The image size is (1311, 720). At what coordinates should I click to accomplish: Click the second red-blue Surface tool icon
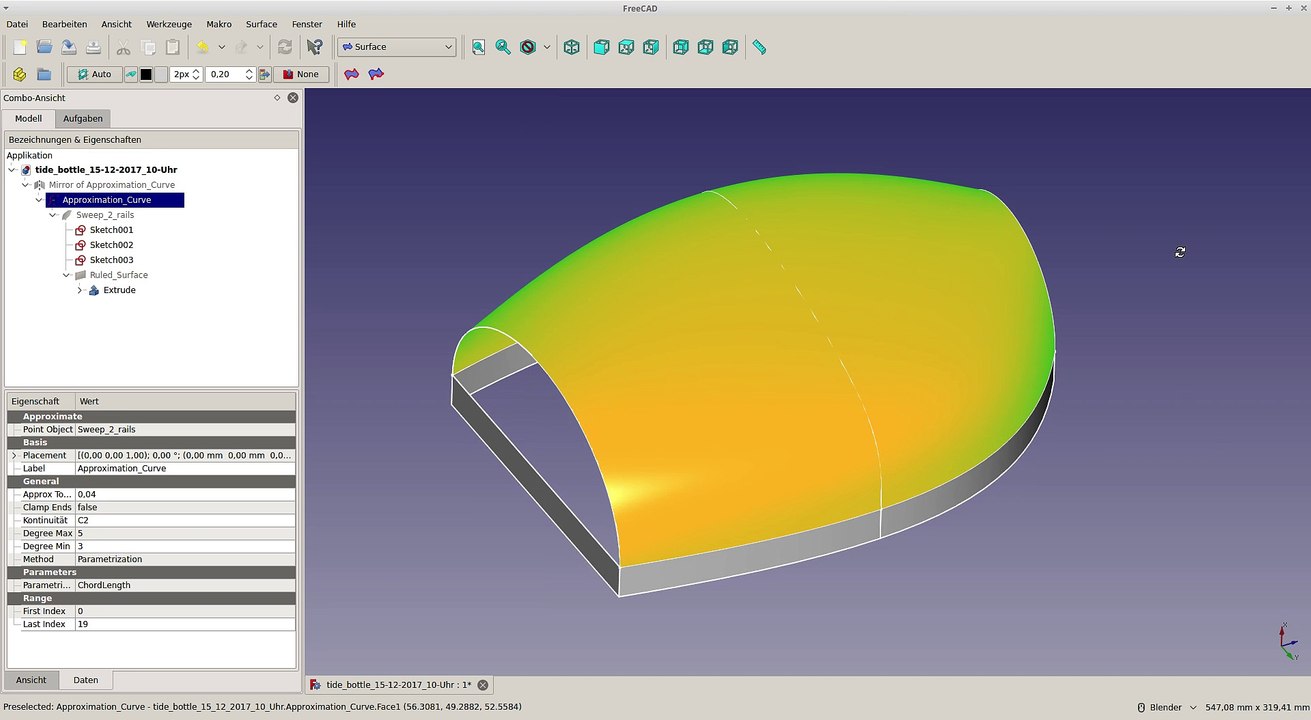[x=376, y=74]
